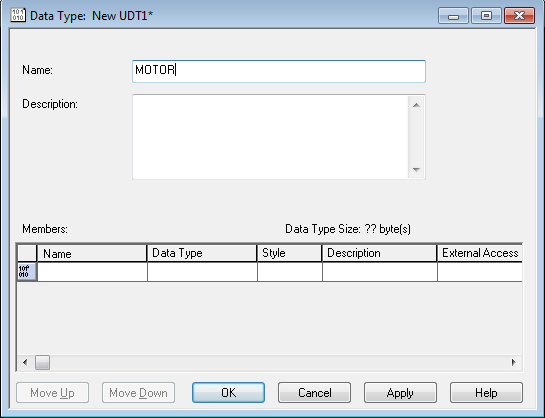Open Help for this dialog

click(486, 393)
